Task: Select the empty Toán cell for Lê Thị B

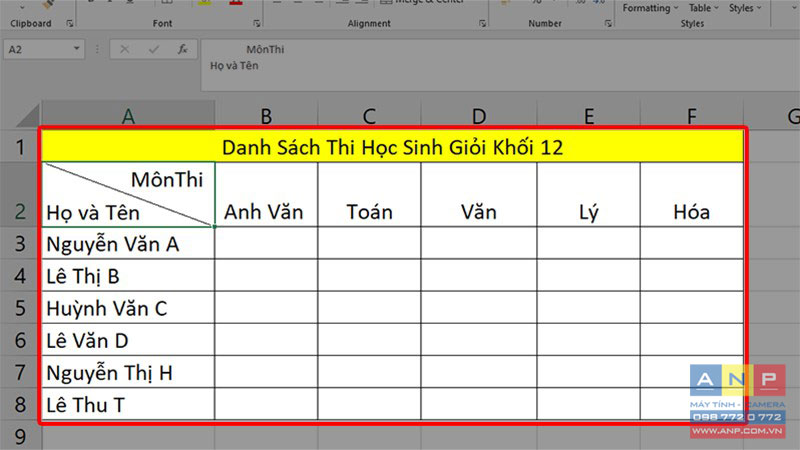Action: 369,276
